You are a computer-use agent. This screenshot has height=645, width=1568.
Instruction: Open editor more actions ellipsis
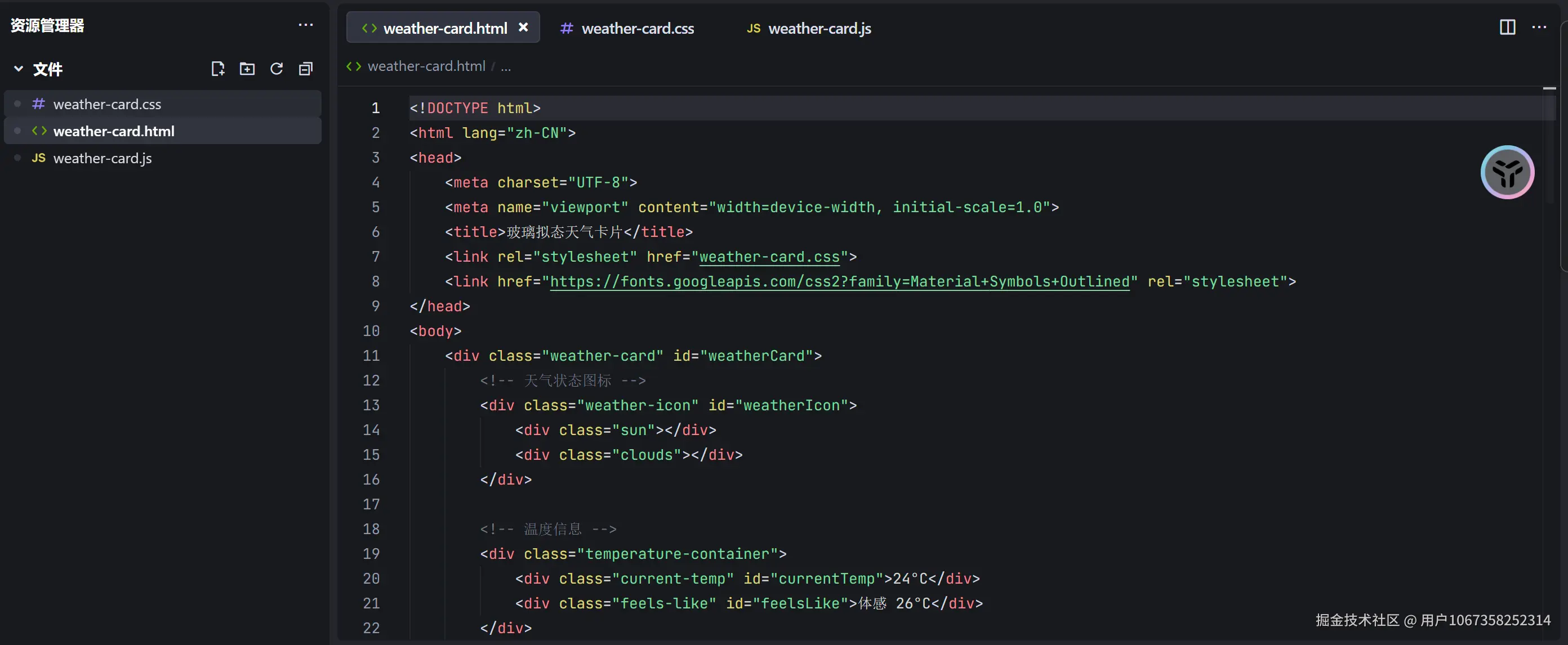[1539, 28]
